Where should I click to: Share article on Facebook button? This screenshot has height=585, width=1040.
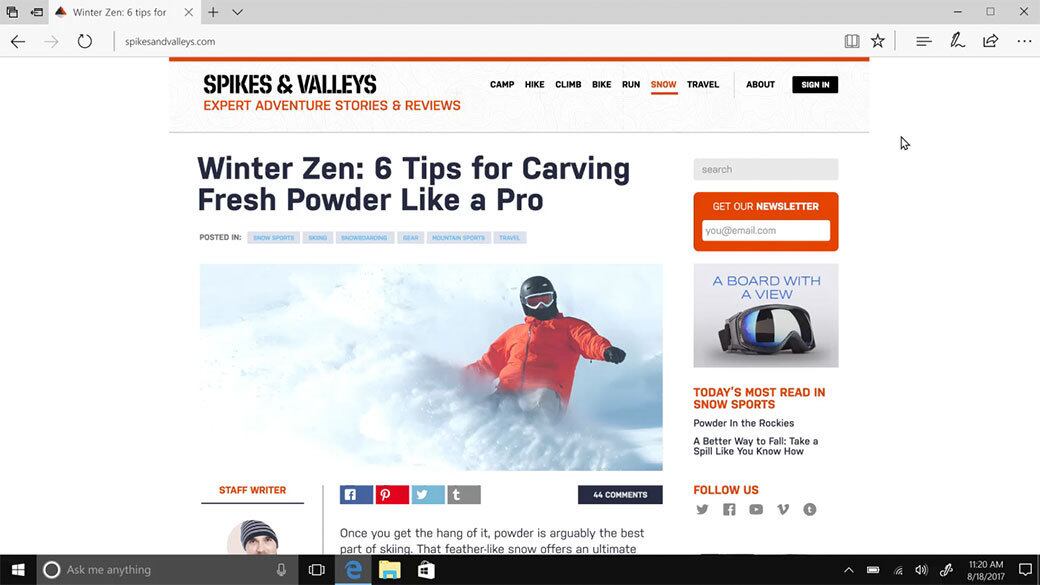click(x=356, y=495)
